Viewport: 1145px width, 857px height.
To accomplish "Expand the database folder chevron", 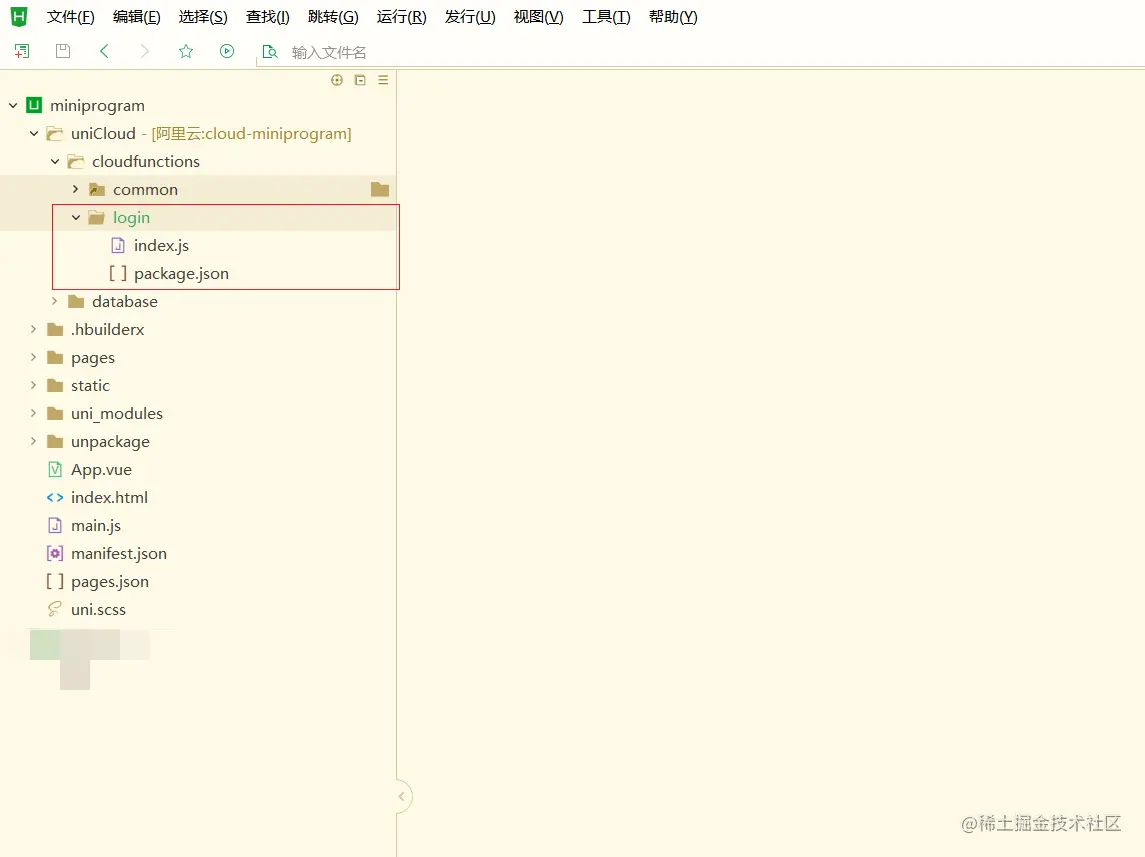I will point(55,301).
